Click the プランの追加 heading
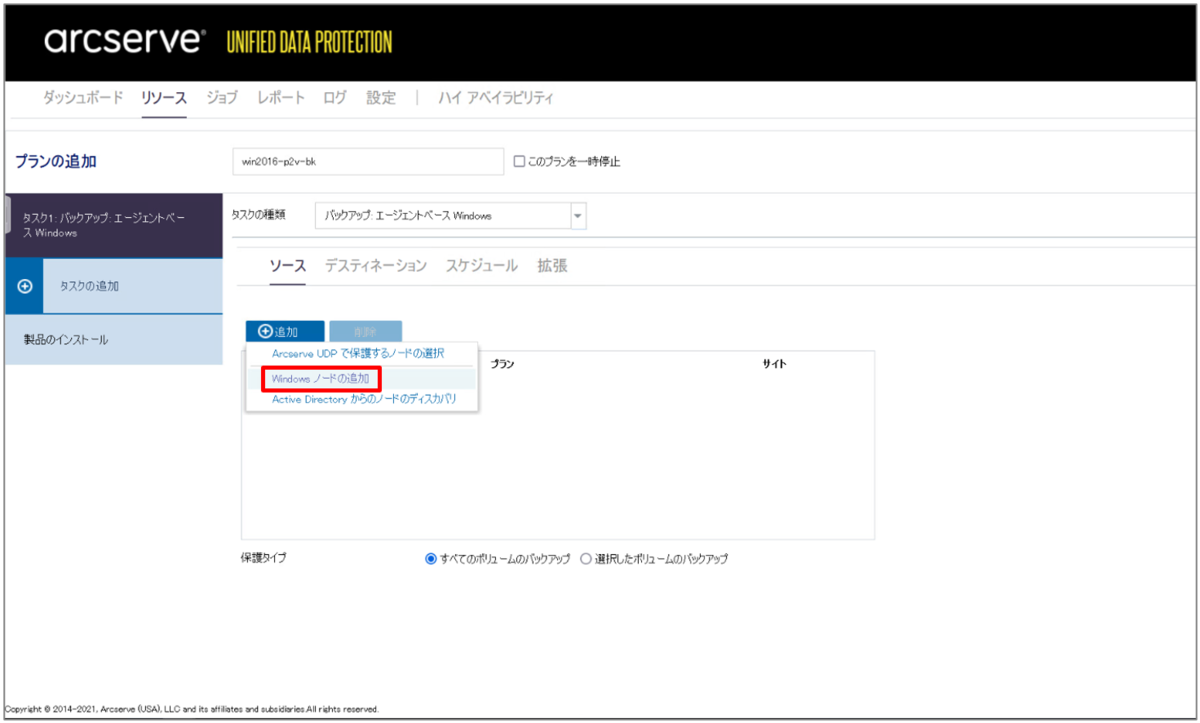Screen dimensions: 1200x723 (x=56, y=162)
